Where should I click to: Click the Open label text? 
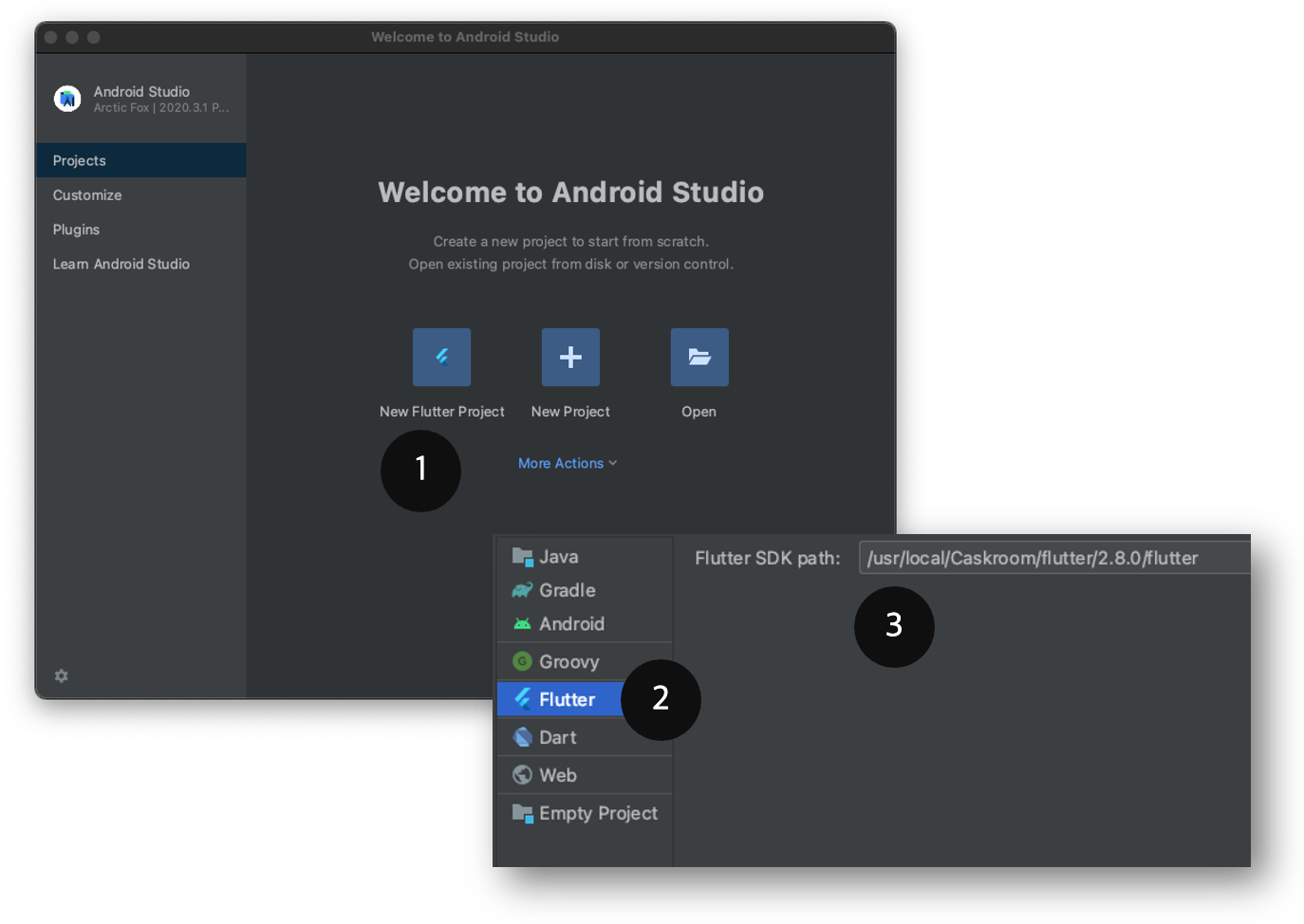coord(699,412)
